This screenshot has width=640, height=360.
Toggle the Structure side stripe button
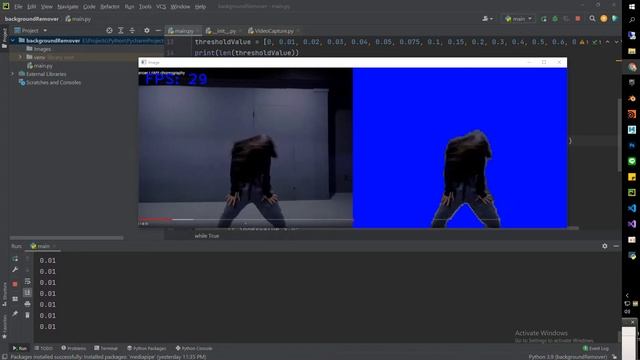pos(4,293)
